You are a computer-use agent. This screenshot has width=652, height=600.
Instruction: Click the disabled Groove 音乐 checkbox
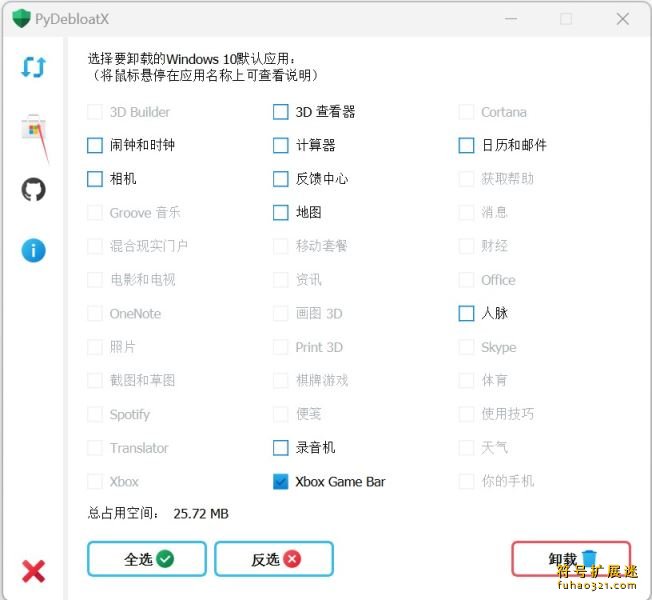pos(94,212)
